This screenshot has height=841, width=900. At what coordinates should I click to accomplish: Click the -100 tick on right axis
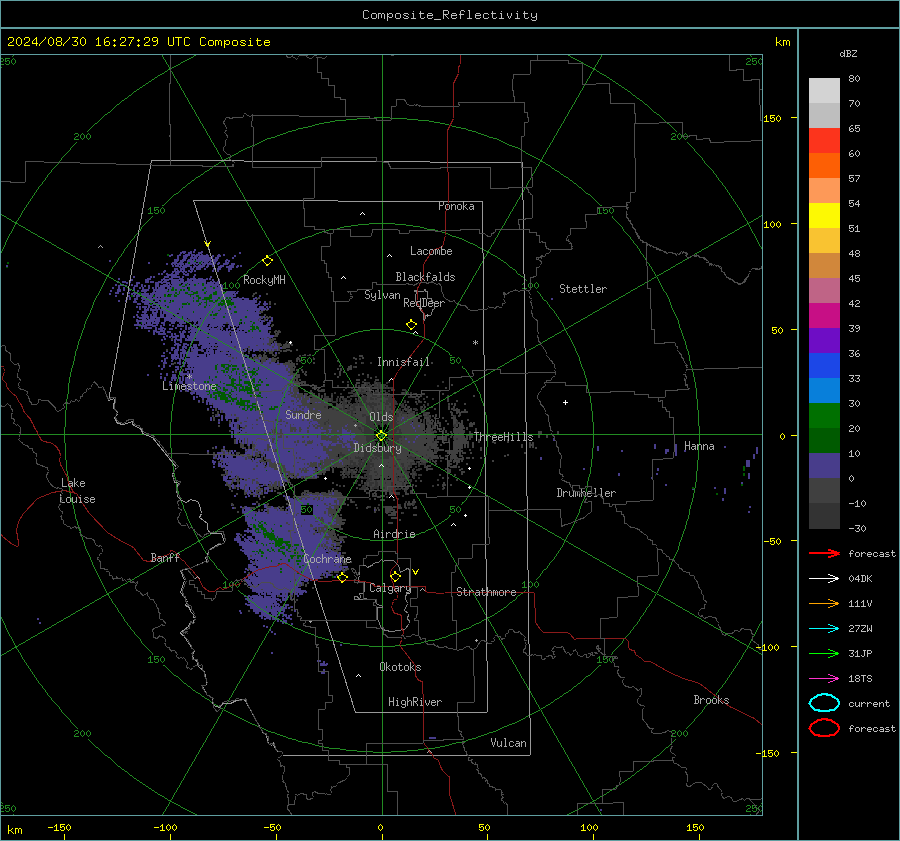[x=767, y=647]
